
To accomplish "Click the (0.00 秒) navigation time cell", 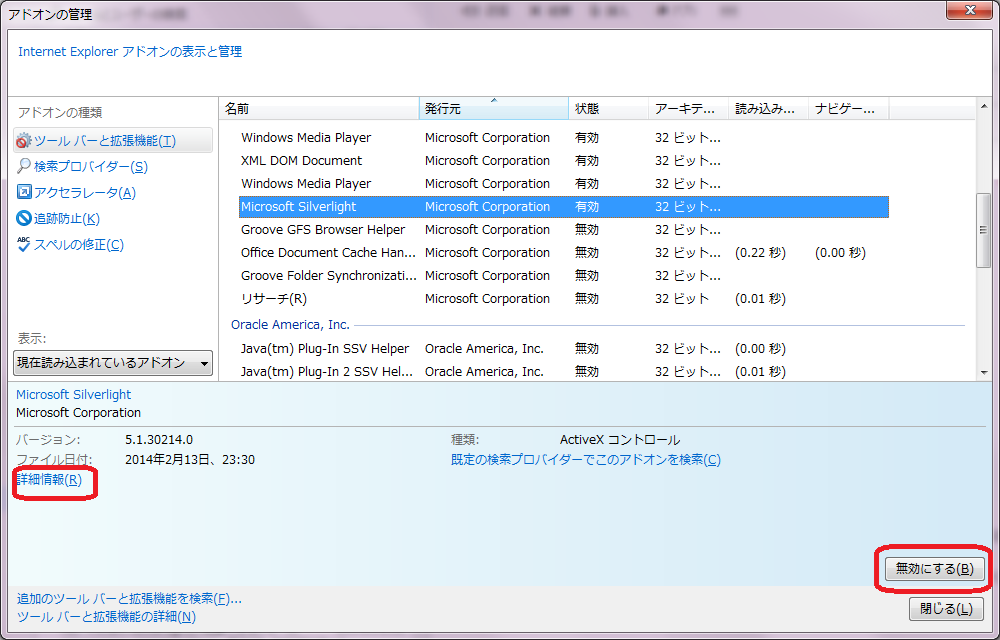I will pos(840,252).
